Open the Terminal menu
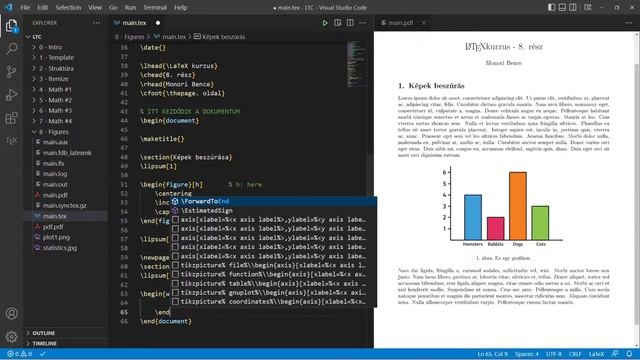The width and height of the screenshot is (640, 360). pyautogui.click(x=155, y=7)
